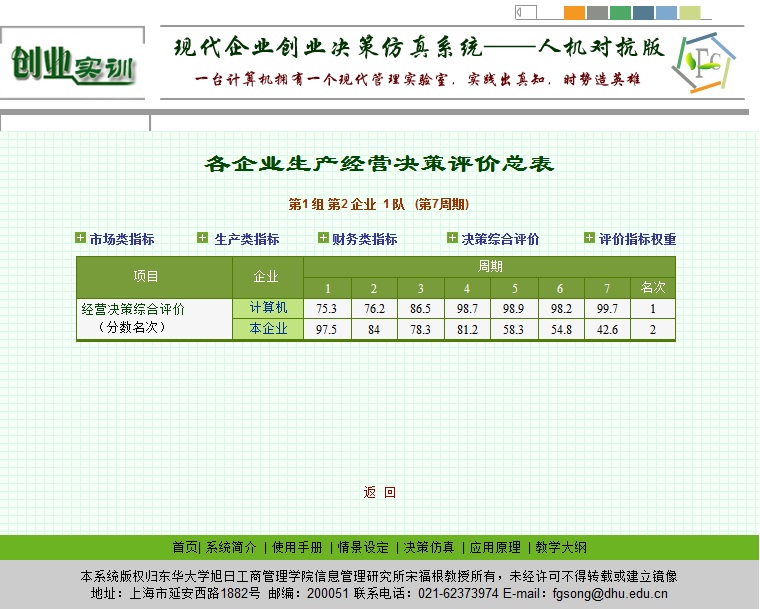The height and width of the screenshot is (609, 760).
Task: Select 计算机 period 5 score 98.9
Action: click(514, 308)
